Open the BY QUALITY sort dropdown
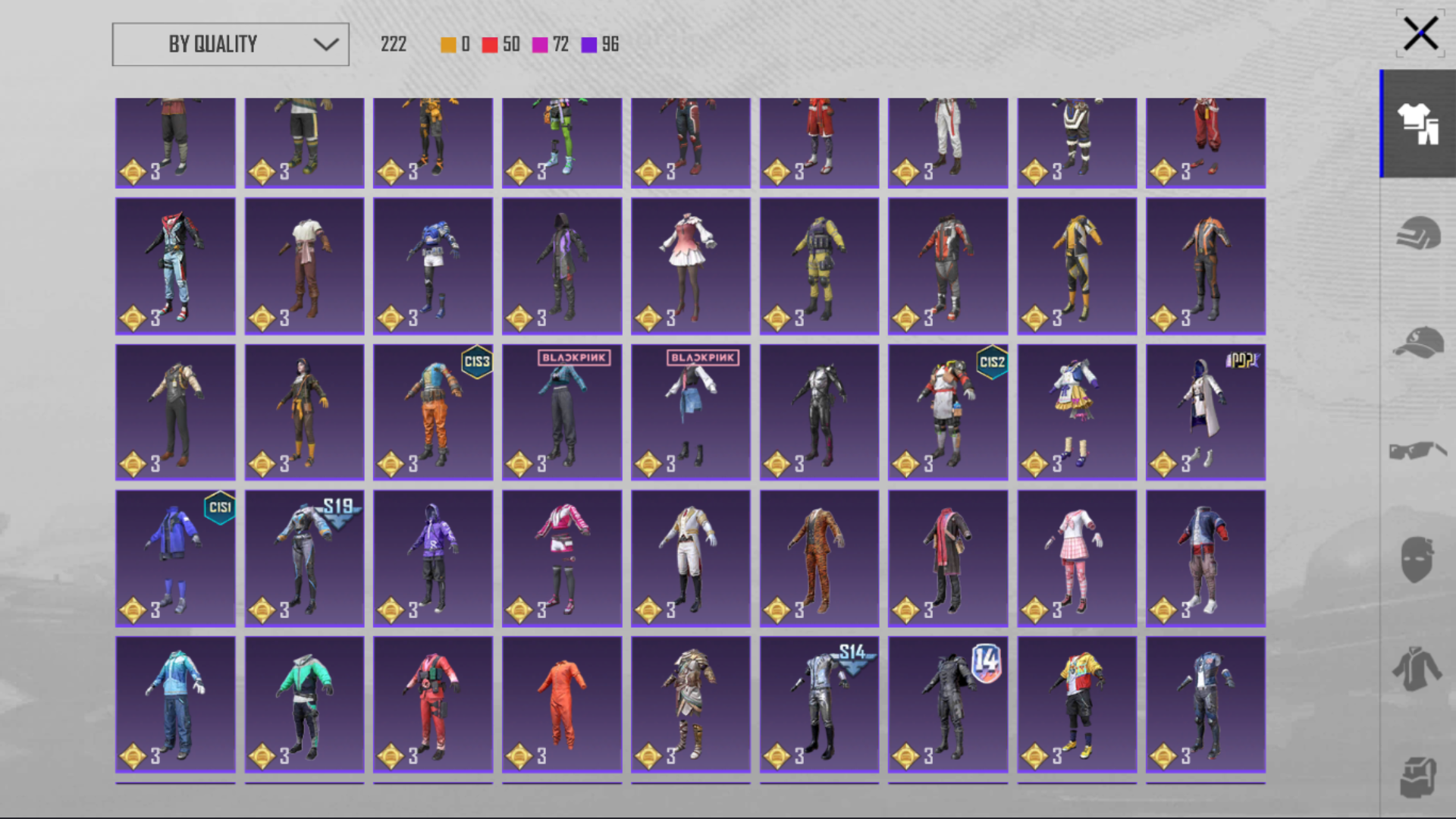 click(231, 44)
